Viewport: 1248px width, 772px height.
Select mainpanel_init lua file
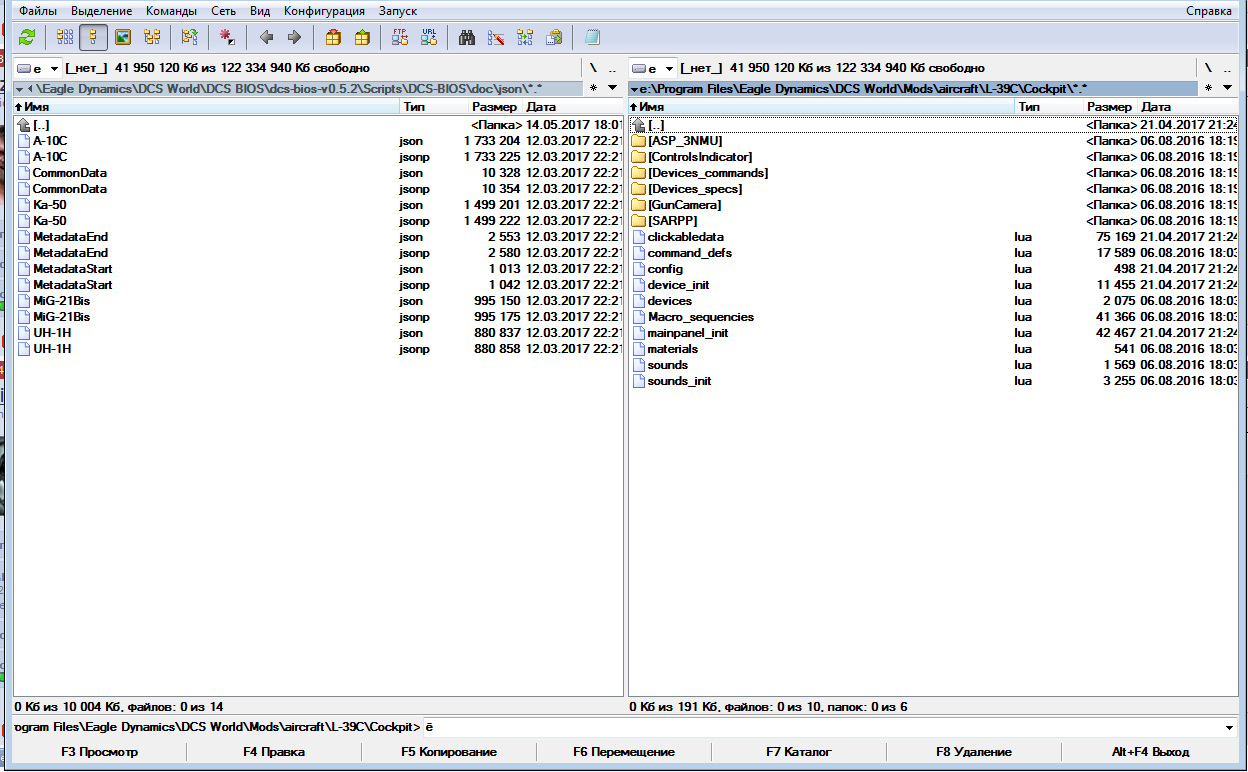coord(934,333)
